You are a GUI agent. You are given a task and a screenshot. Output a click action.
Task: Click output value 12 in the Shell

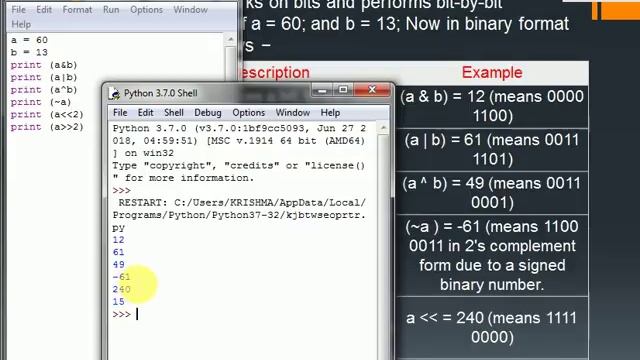[x=118, y=240]
